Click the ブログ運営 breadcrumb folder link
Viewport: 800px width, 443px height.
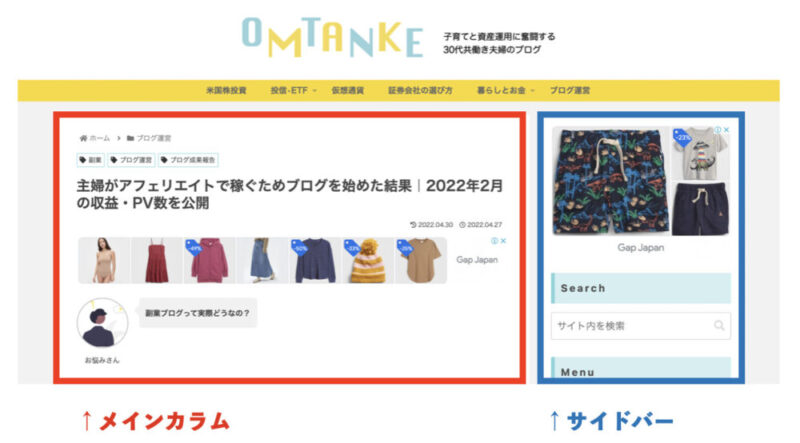149,138
